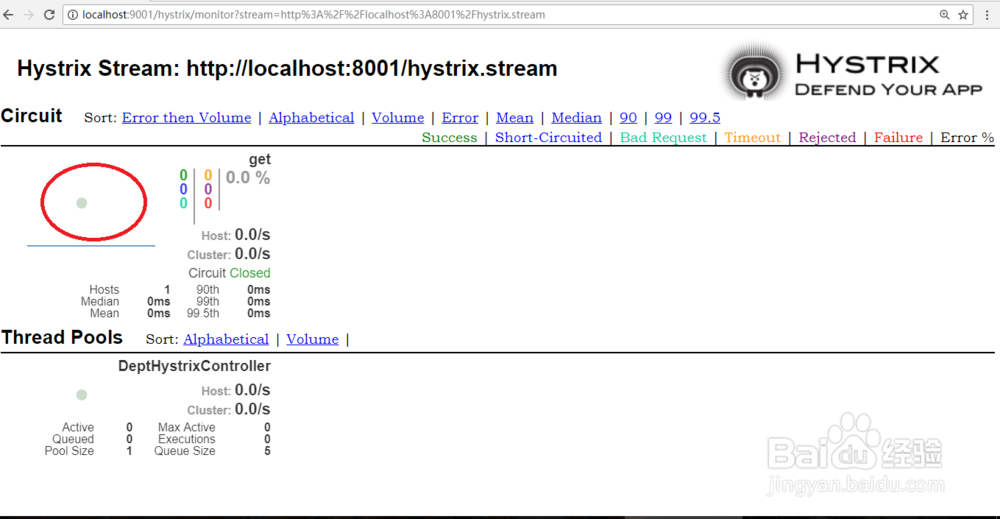Click the 'Hosts' label in circuit stats

click(x=104, y=289)
